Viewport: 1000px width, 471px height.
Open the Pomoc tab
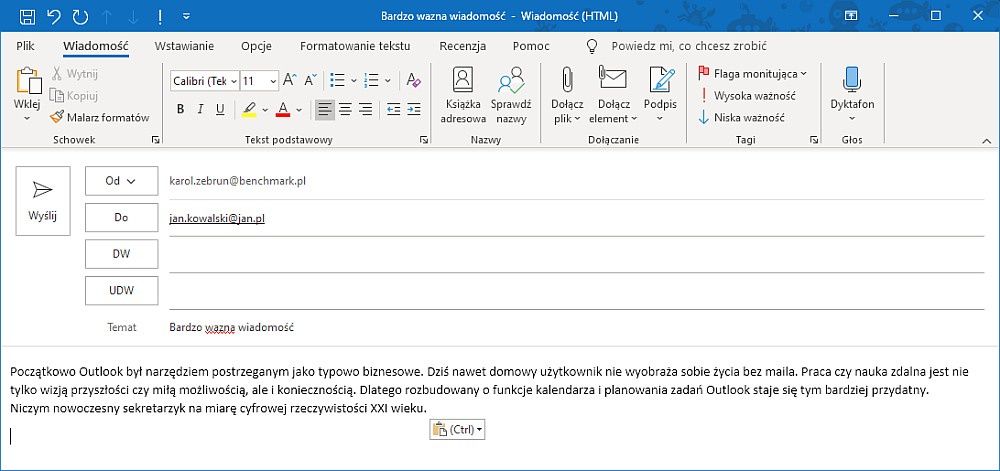531,46
